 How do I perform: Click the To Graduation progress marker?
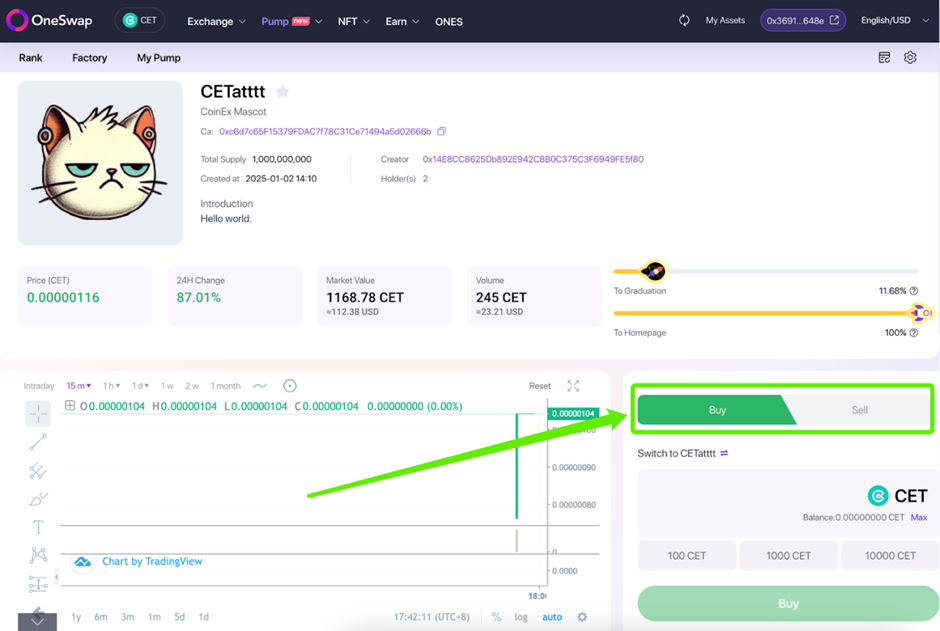click(x=653, y=271)
